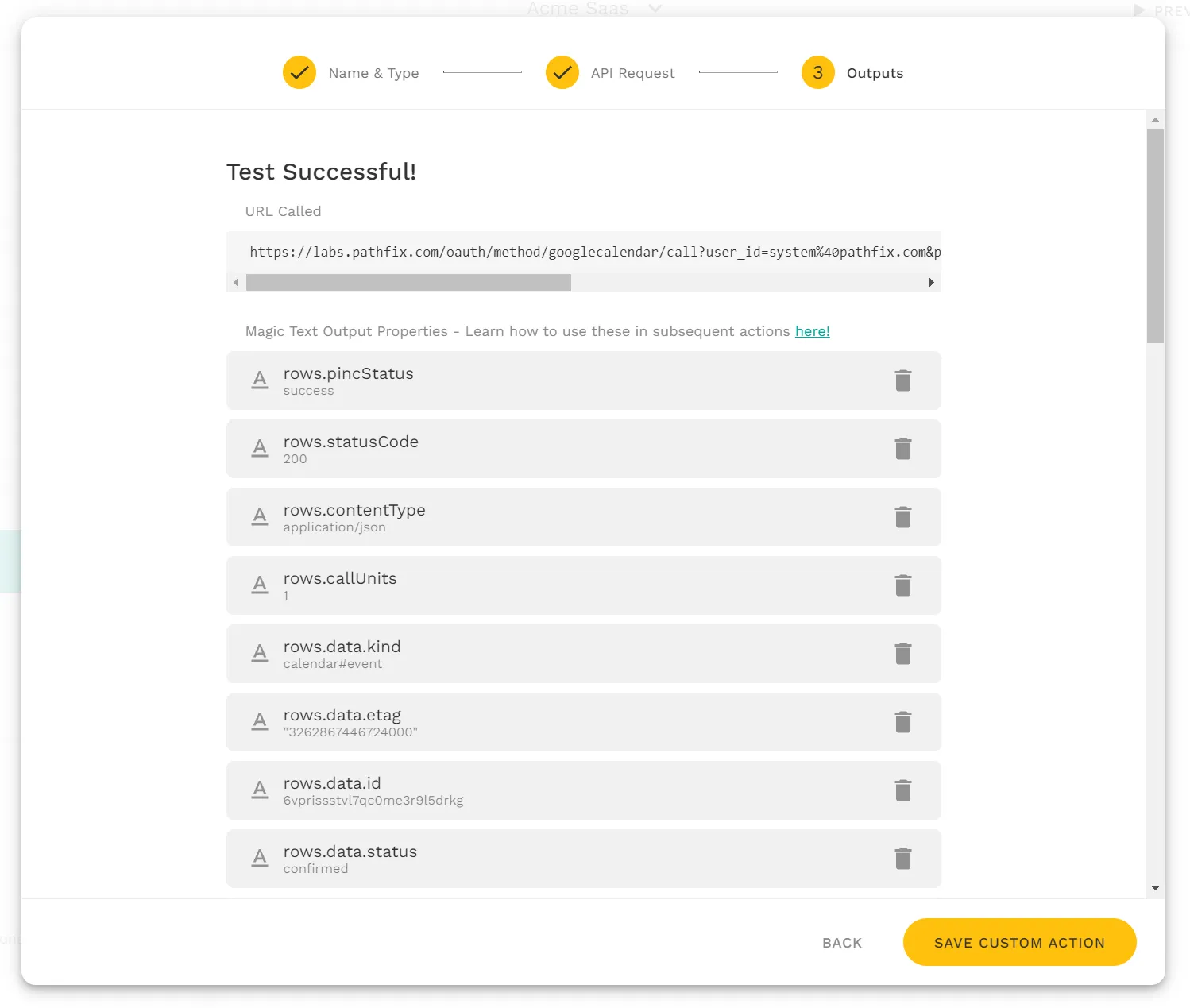Go back with the BACK button
Screen dimensions: 1190x1008
tap(842, 943)
